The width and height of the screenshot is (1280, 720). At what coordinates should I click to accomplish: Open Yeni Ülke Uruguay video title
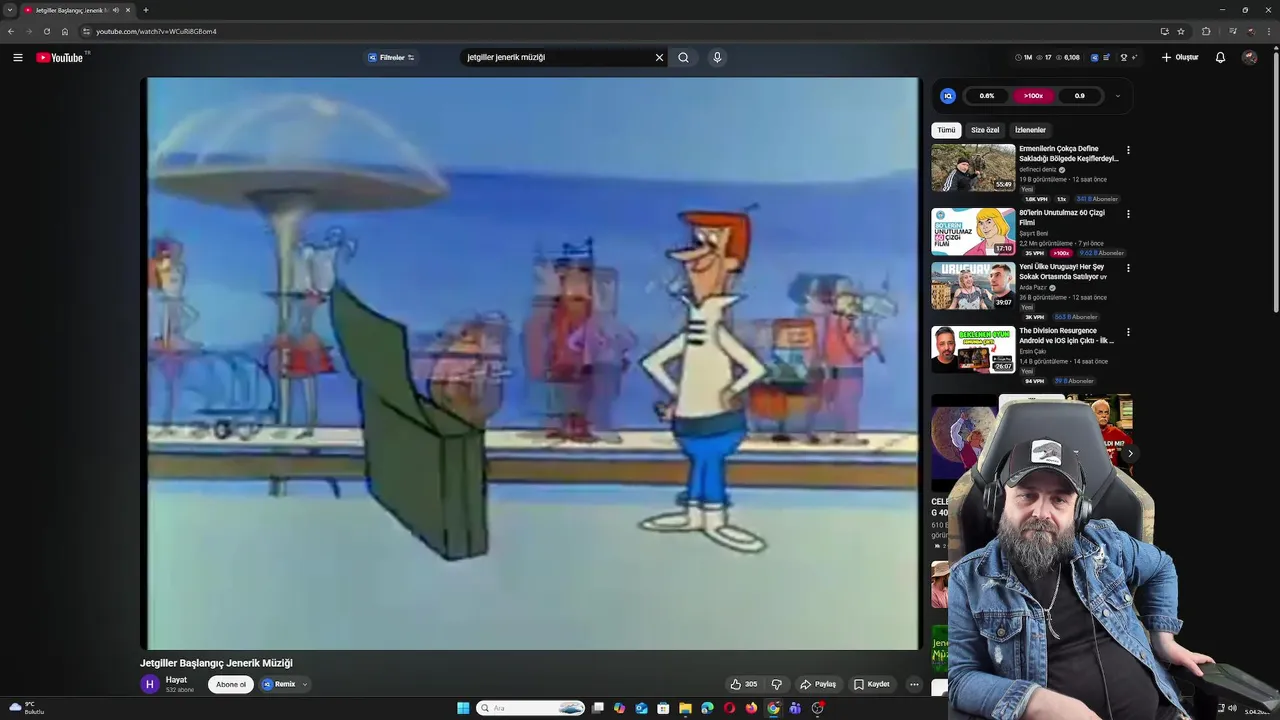coord(1063,271)
